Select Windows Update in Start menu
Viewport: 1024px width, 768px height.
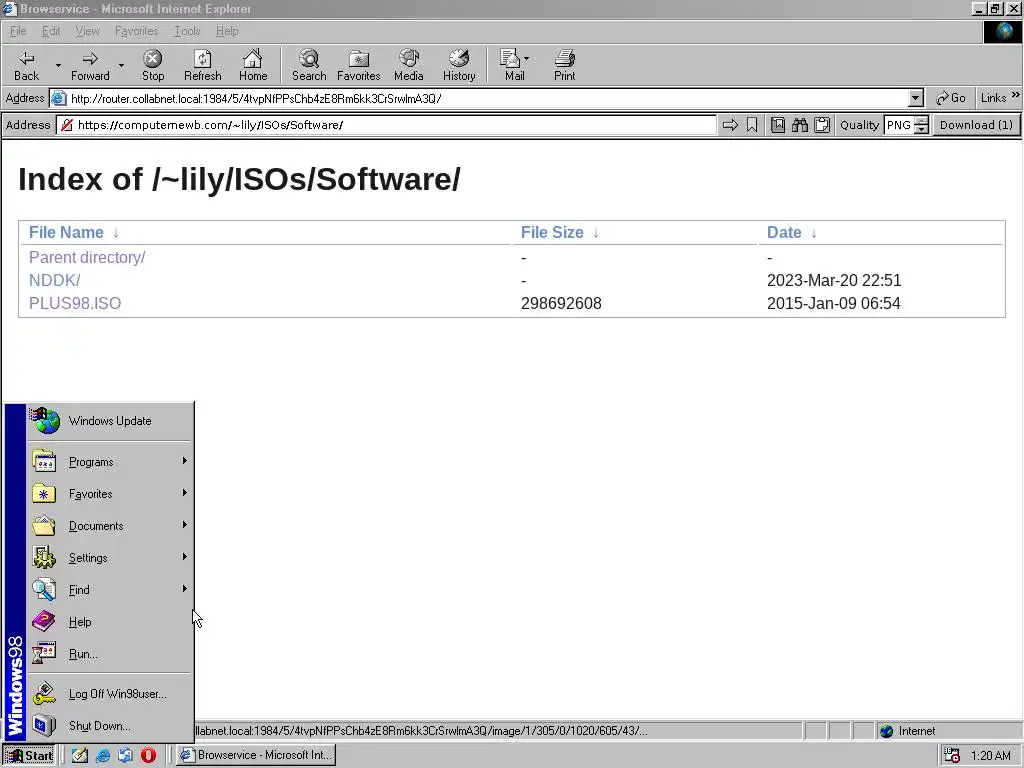pyautogui.click(x=110, y=421)
